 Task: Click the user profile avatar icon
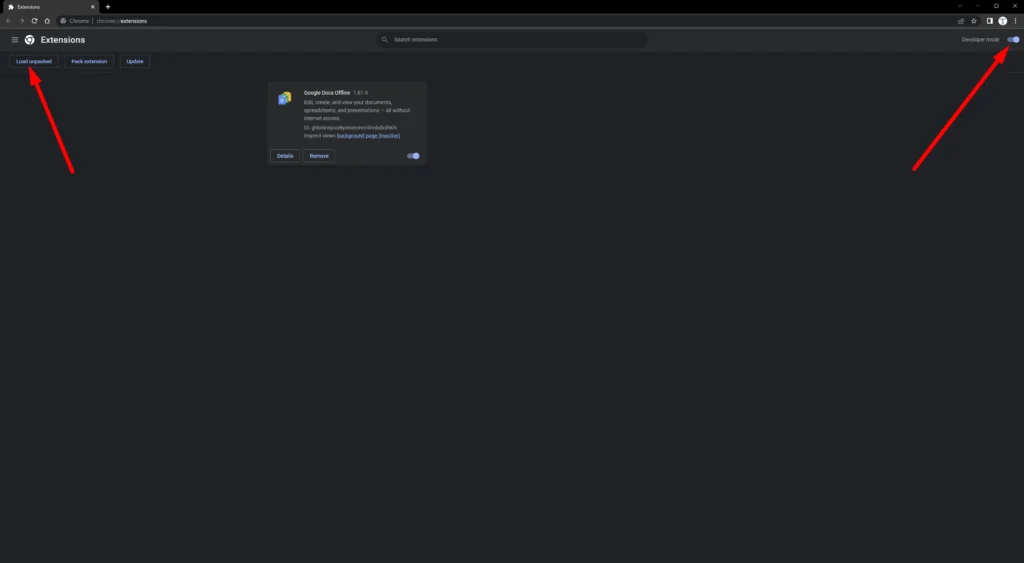click(x=1003, y=20)
